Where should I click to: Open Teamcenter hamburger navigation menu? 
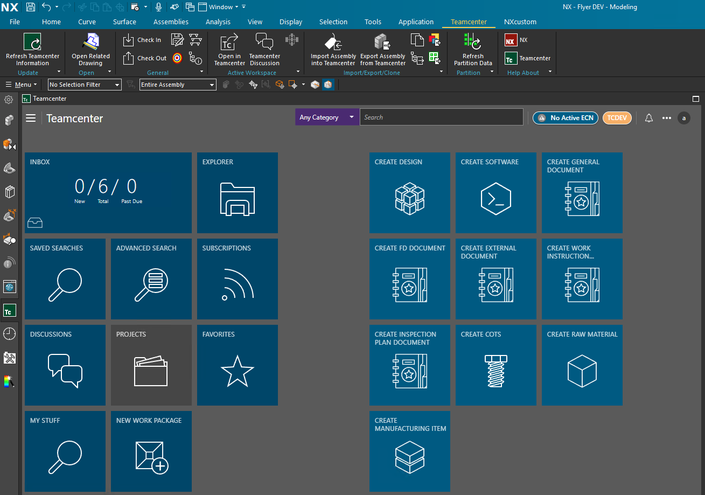31,118
